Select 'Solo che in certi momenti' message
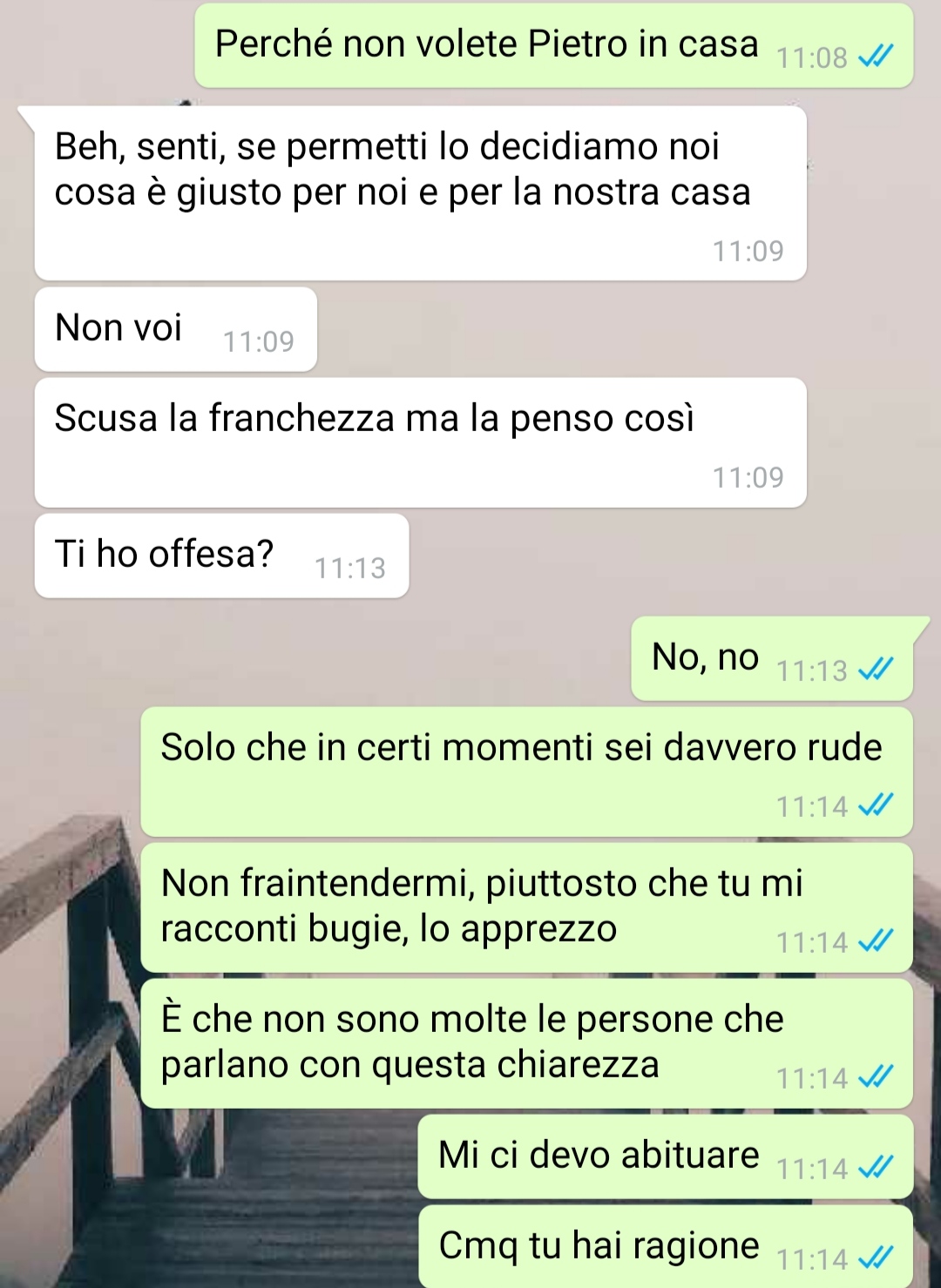 coord(526,772)
